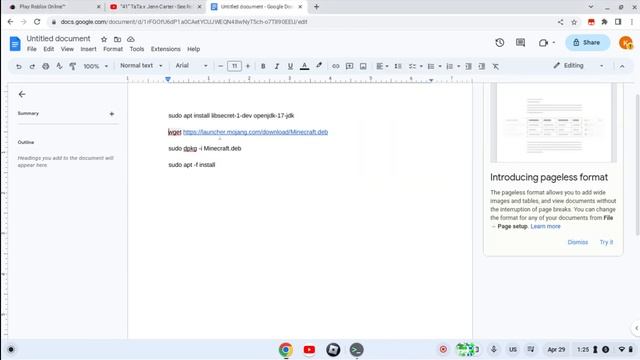The height and width of the screenshot is (360, 640).
Task: Open the Roblox app in the shelf
Action: 333,349
